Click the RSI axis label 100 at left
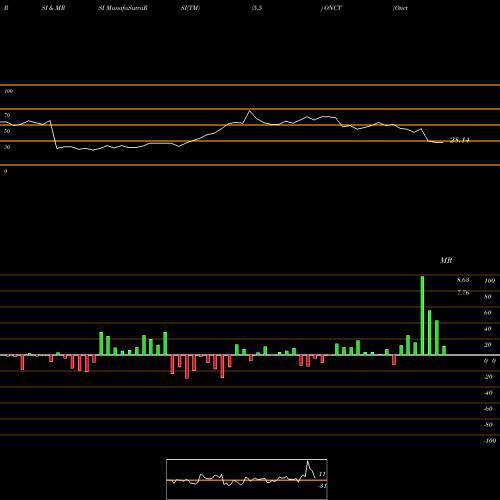Viewport: 500px width, 500px height. 8,91
